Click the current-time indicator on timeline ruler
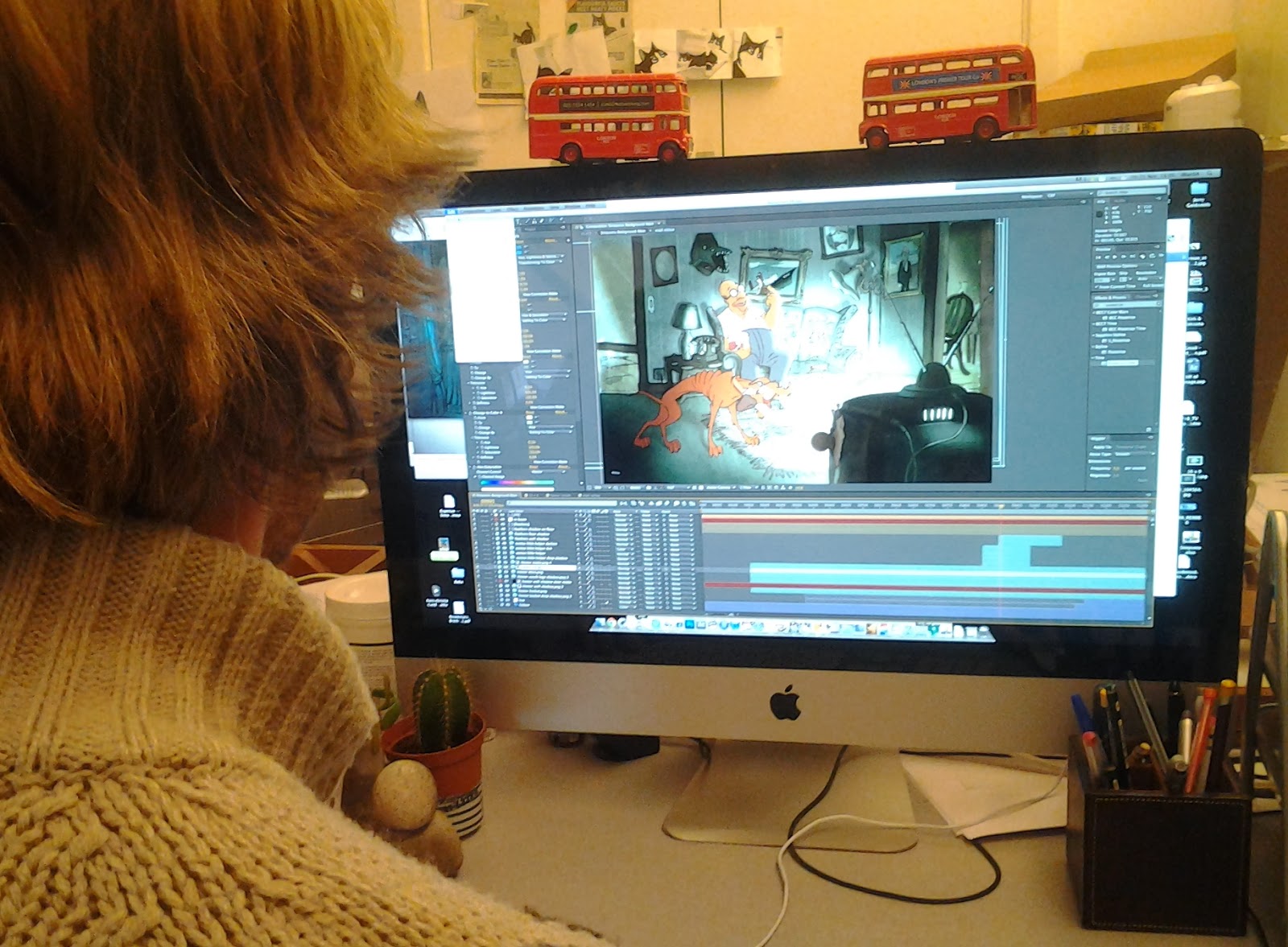Image resolution: width=1288 pixels, height=947 pixels. pyautogui.click(x=1001, y=505)
